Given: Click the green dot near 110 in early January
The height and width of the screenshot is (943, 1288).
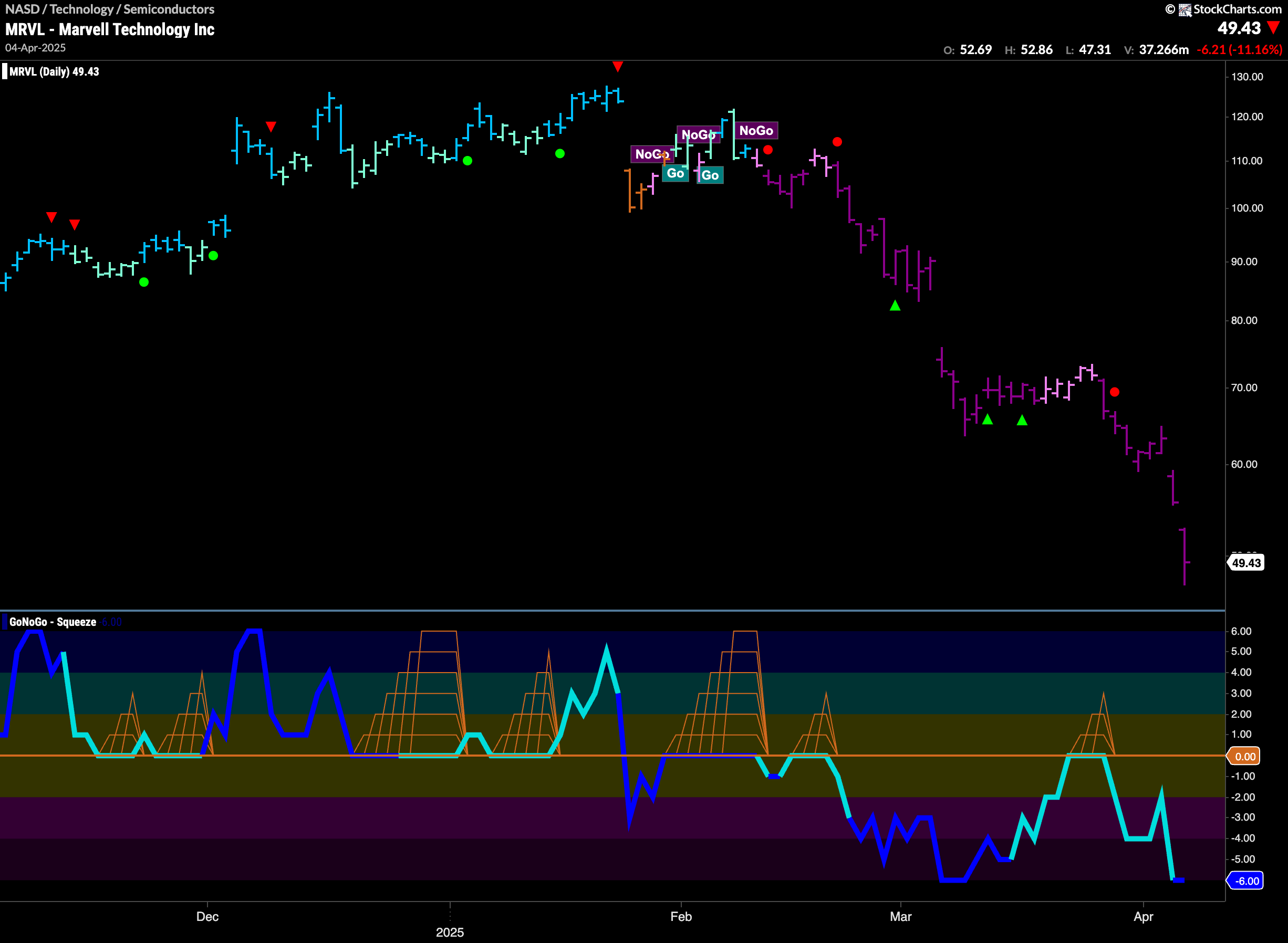Looking at the screenshot, I should (x=468, y=161).
